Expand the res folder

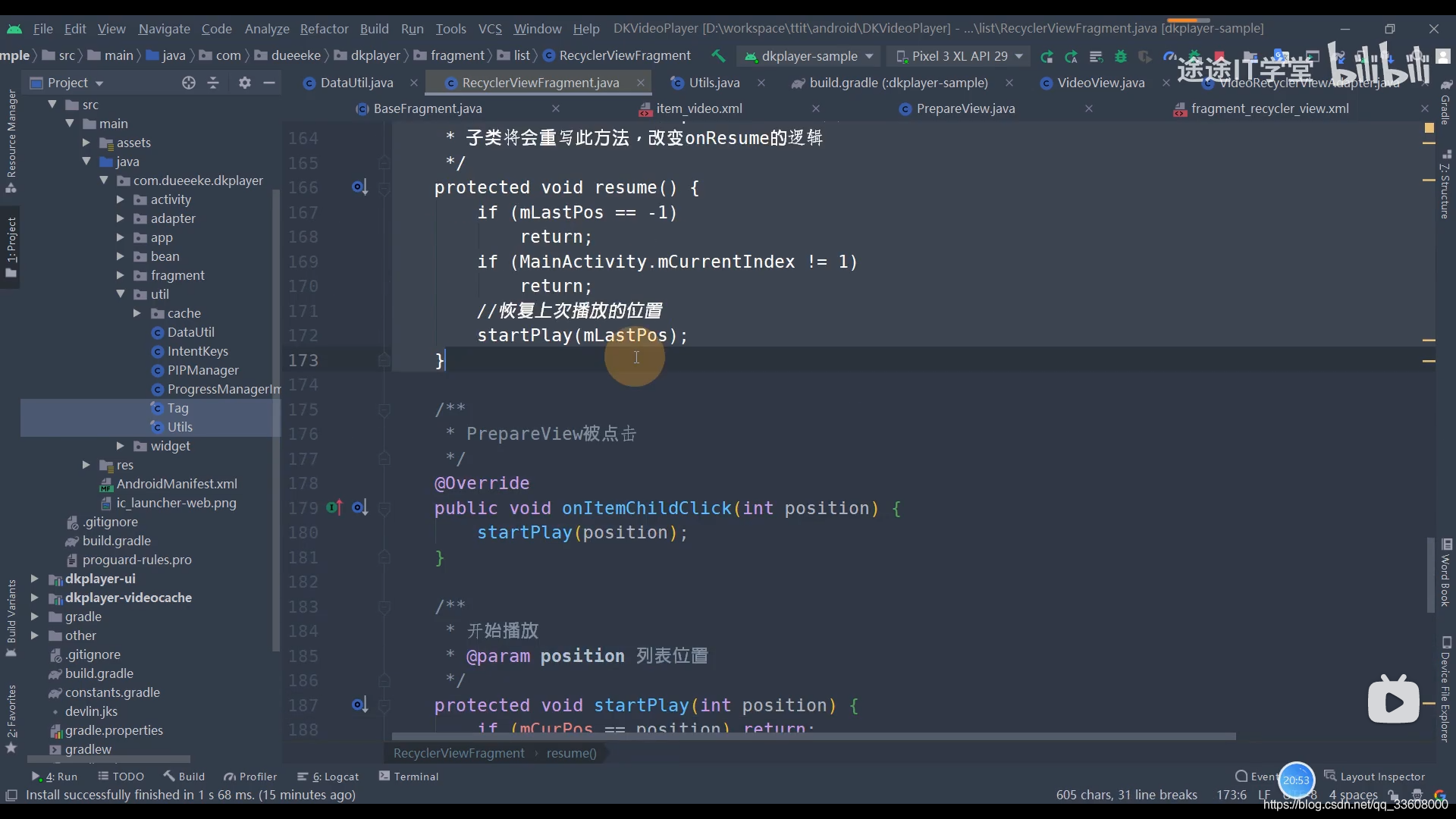click(86, 465)
